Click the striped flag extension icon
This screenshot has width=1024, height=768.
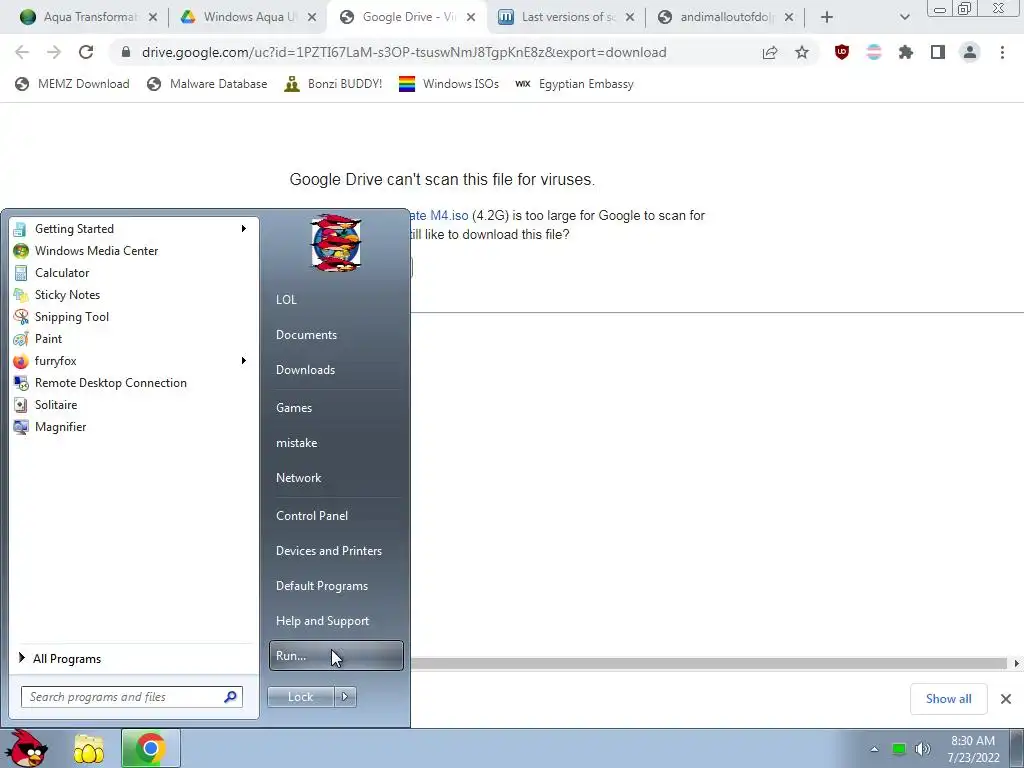pos(874,52)
